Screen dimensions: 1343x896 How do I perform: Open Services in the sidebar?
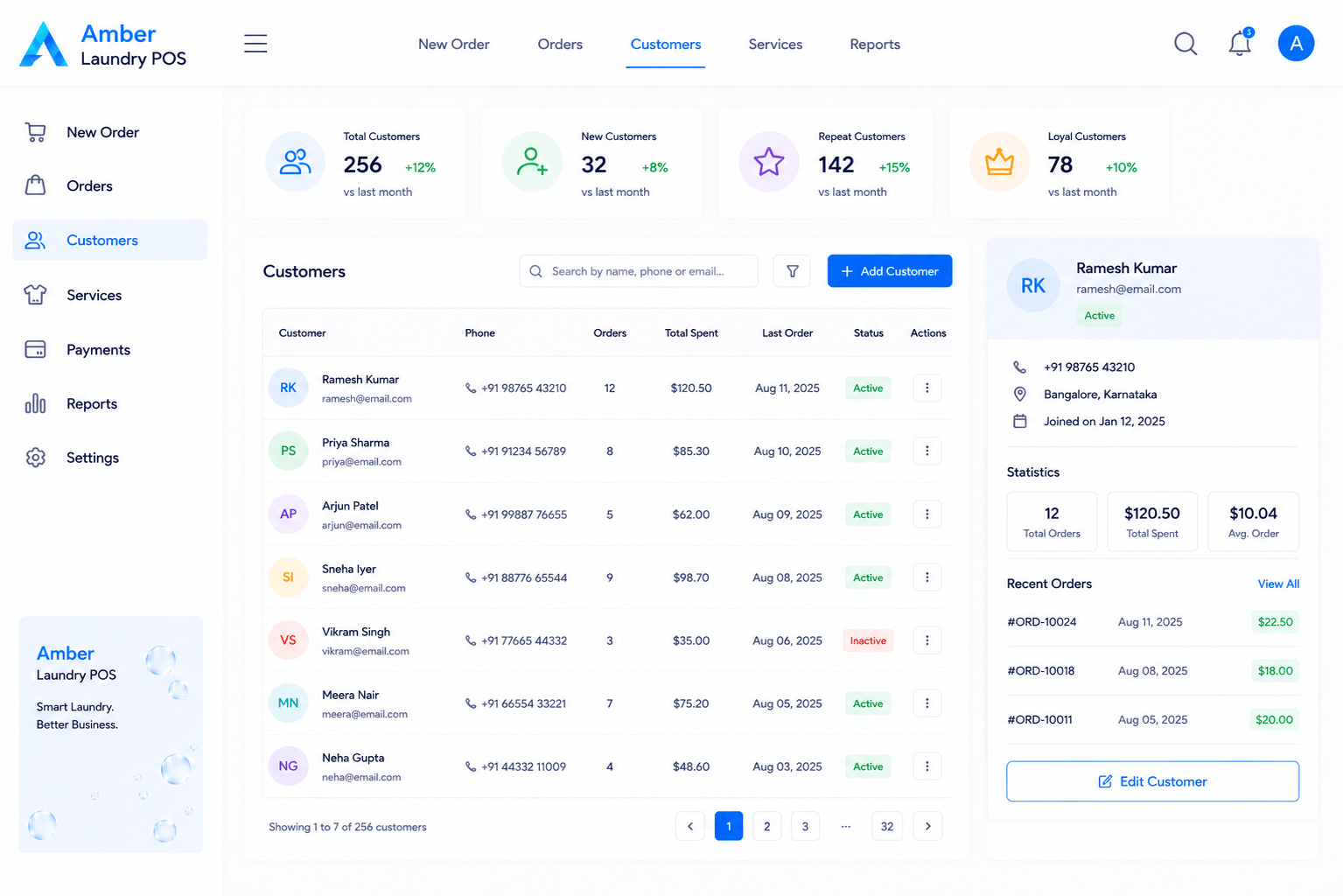pos(110,295)
